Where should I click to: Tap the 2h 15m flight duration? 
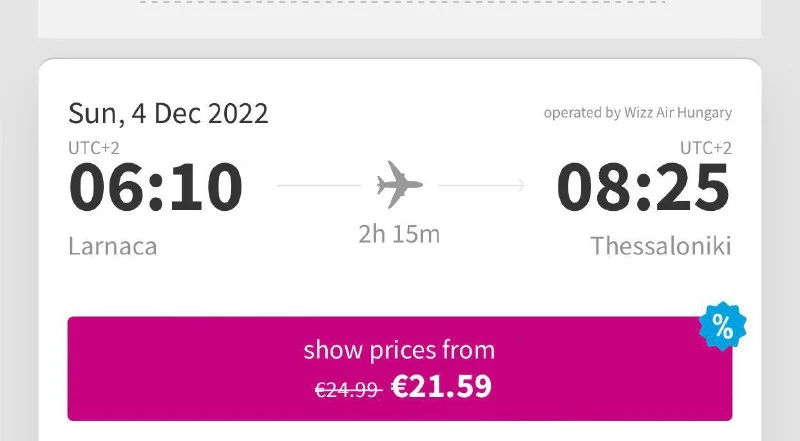pos(399,235)
